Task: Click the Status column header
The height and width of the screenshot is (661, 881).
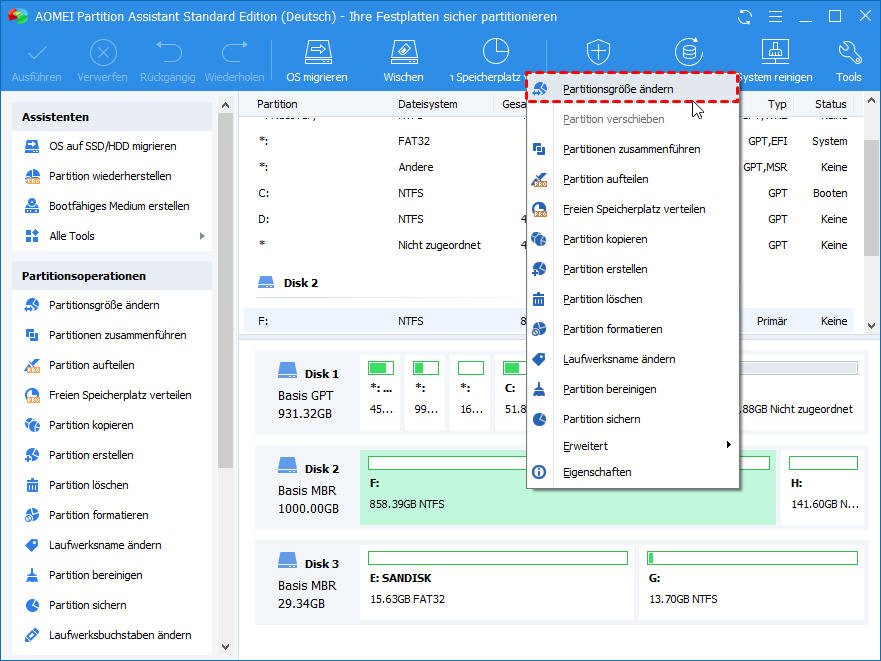Action: tap(830, 104)
